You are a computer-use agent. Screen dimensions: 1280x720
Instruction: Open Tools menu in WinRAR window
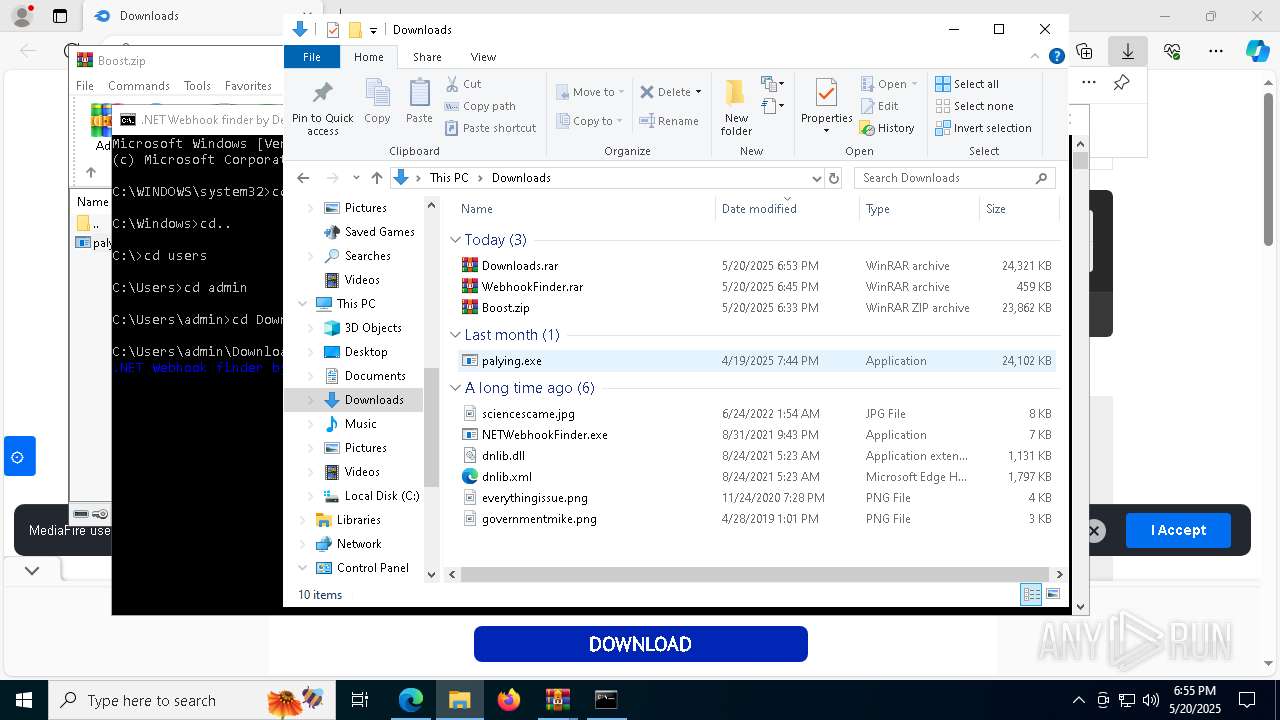click(197, 86)
